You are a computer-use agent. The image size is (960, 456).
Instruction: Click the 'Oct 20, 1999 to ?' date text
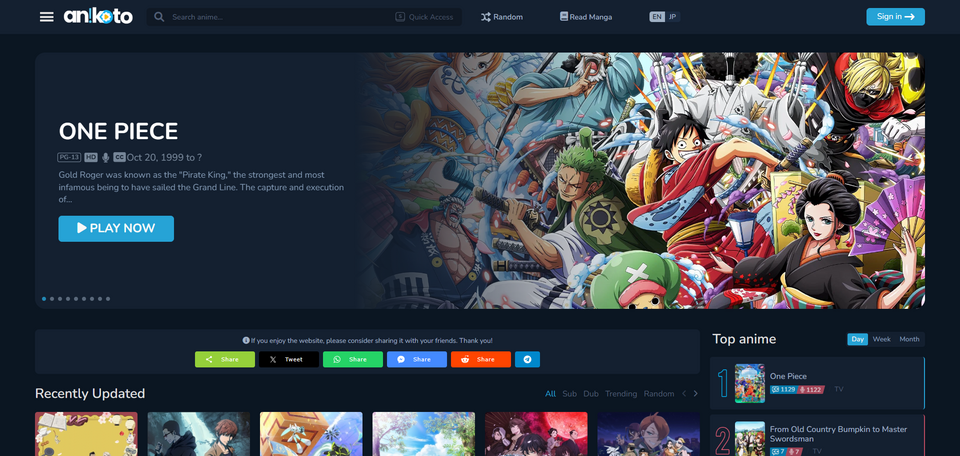(x=165, y=157)
